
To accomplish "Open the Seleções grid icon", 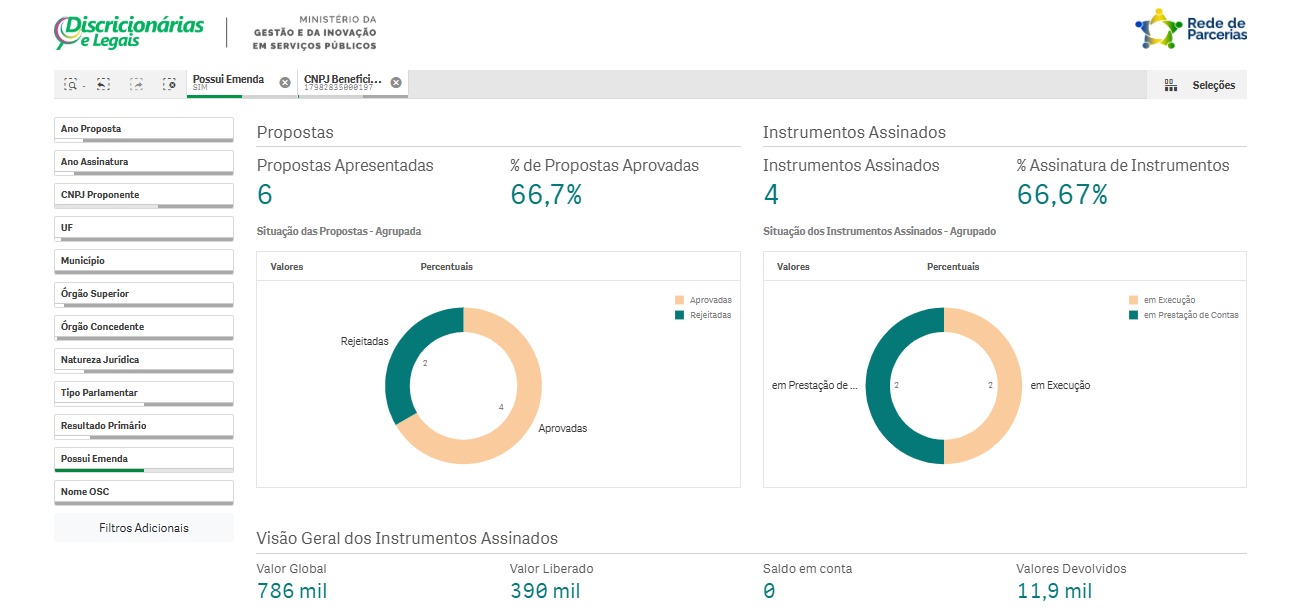I will coord(1170,86).
